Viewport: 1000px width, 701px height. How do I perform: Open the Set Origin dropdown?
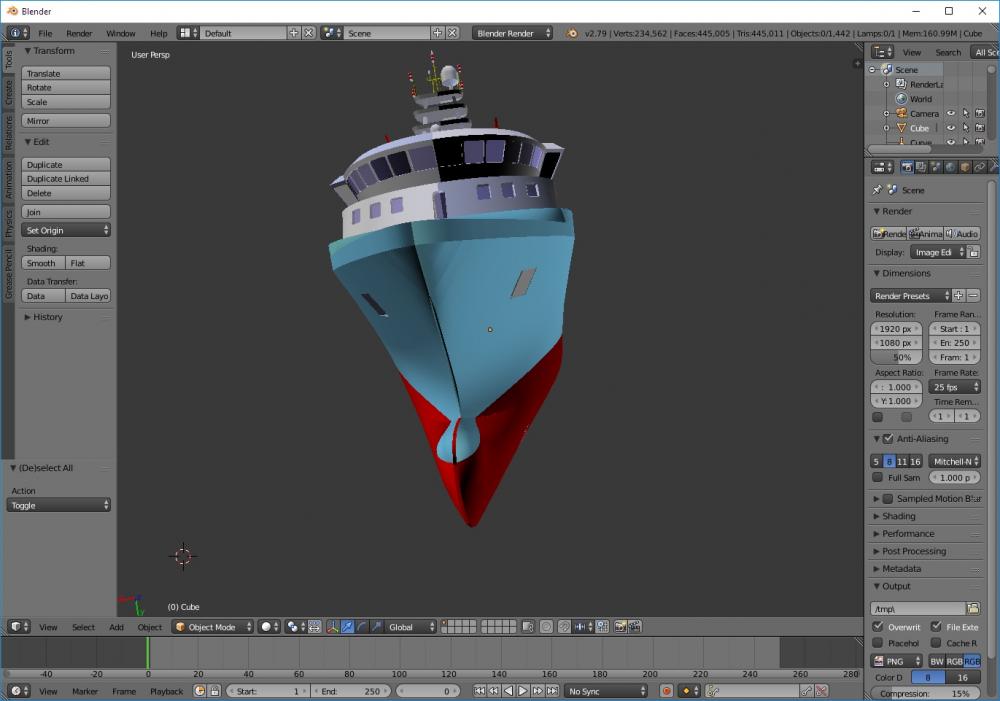pyautogui.click(x=66, y=230)
